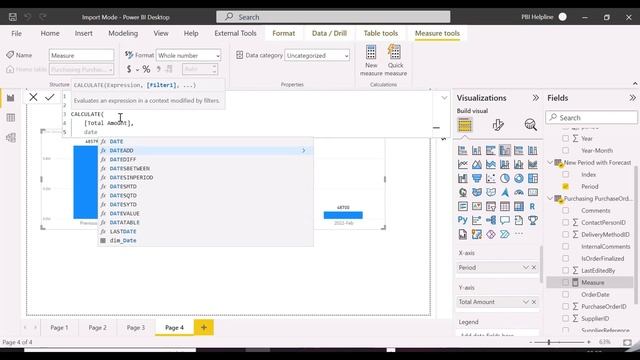Click Get more visuals ellipsis icon
Viewport: 640px width, 360px height.
[x=519, y=234]
